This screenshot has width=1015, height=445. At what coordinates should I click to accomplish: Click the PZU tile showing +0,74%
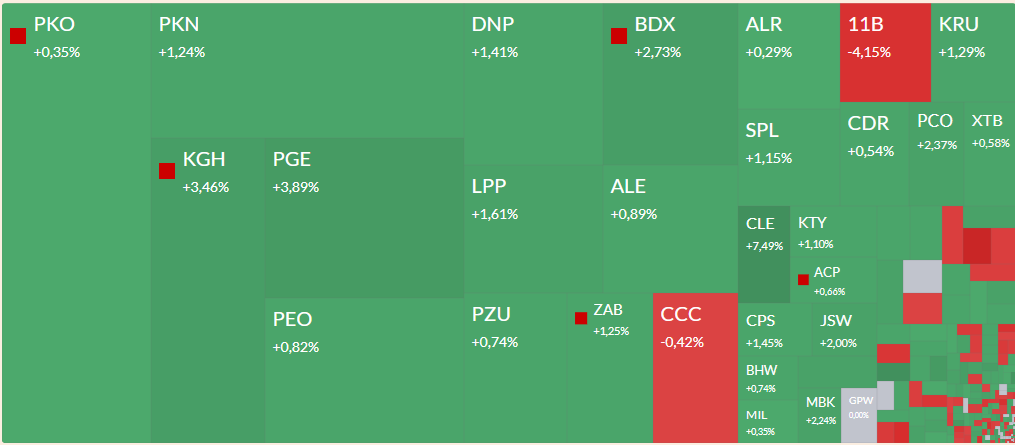(x=516, y=368)
